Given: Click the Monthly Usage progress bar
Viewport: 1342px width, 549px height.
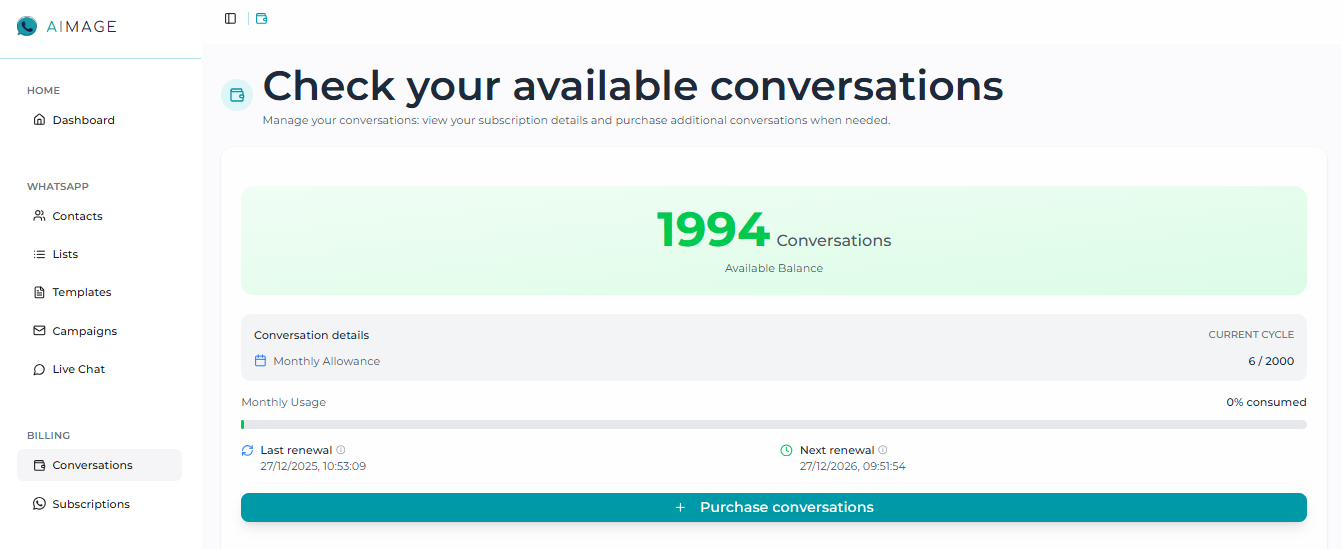Looking at the screenshot, I should click(x=773, y=424).
